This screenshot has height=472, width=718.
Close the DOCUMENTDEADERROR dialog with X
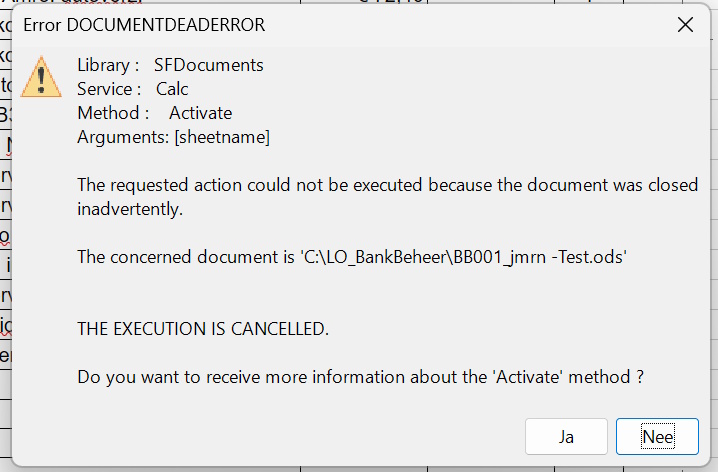coord(686,25)
